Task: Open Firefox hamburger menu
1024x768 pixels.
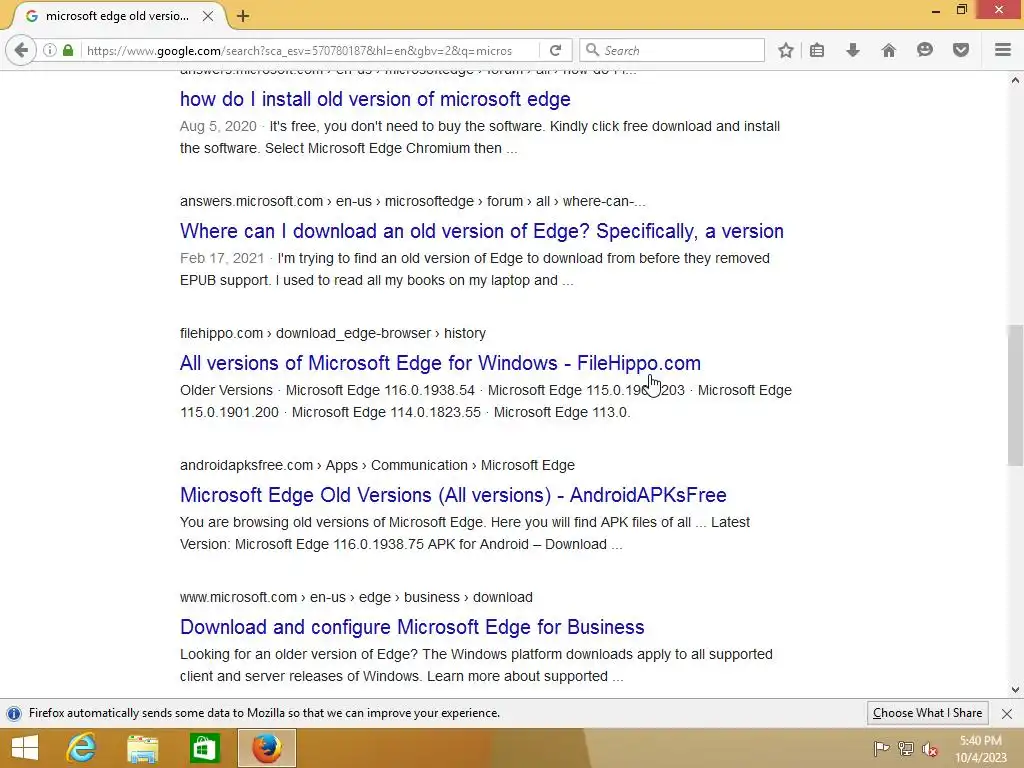Action: click(x=1002, y=50)
